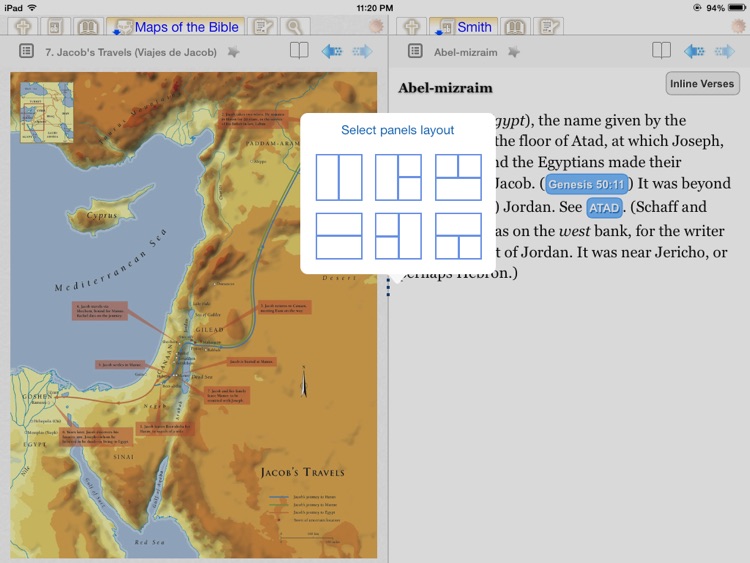Follow the ATAD cross-reference link

coord(604,208)
